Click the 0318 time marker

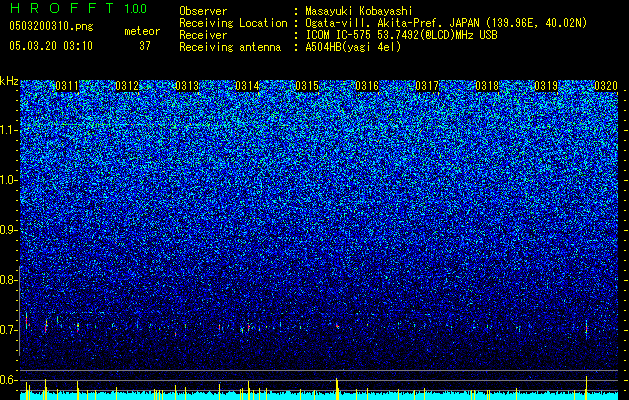click(x=487, y=86)
